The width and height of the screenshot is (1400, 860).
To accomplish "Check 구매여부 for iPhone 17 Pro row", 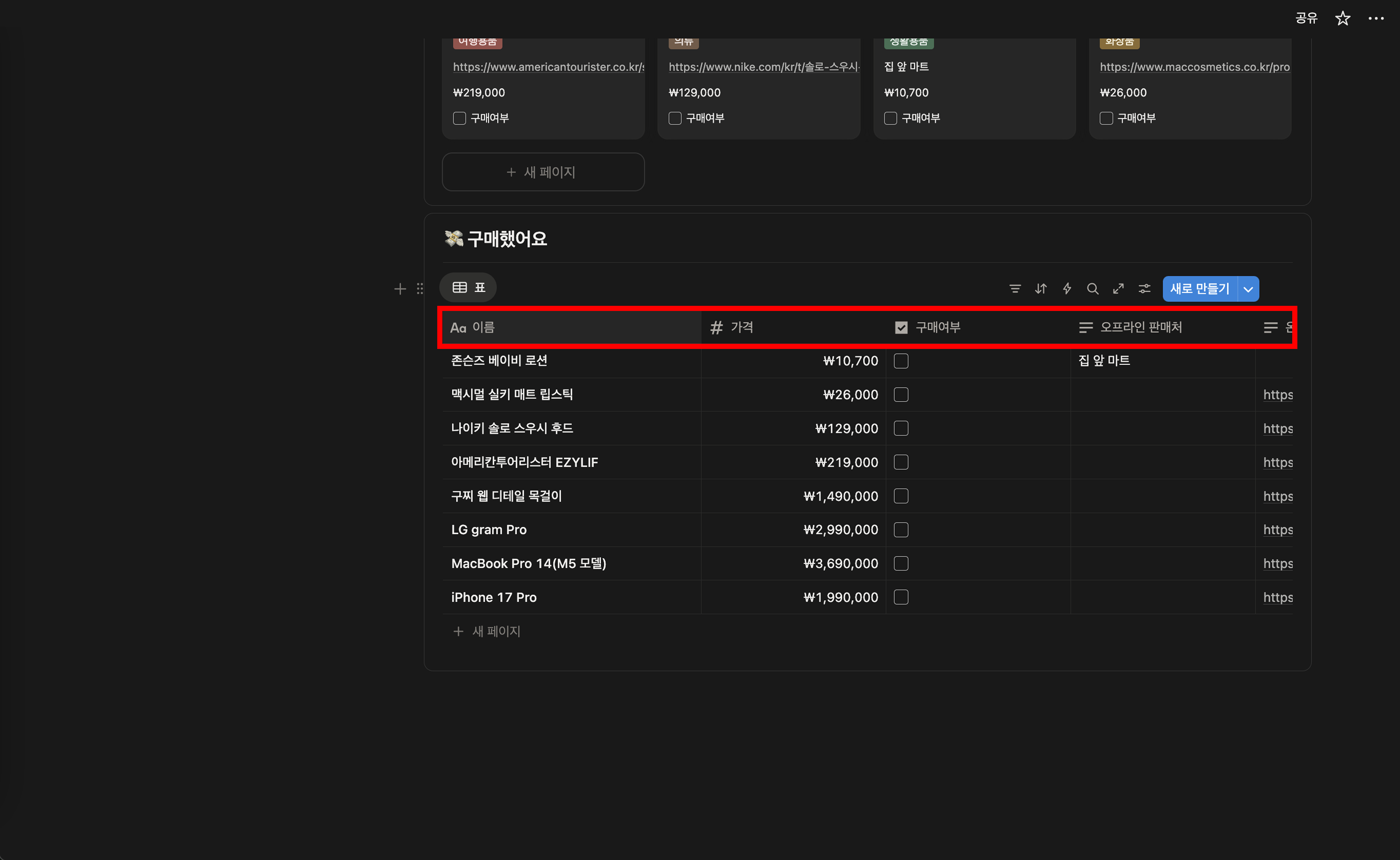I will click(901, 597).
